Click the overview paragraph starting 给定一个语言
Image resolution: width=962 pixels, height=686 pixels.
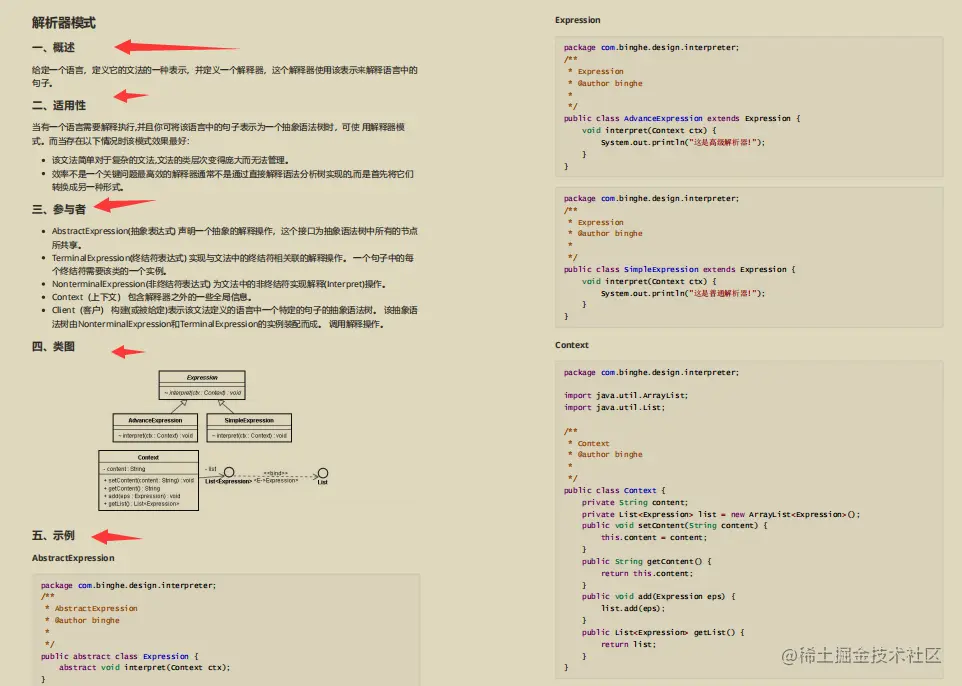click(225, 76)
